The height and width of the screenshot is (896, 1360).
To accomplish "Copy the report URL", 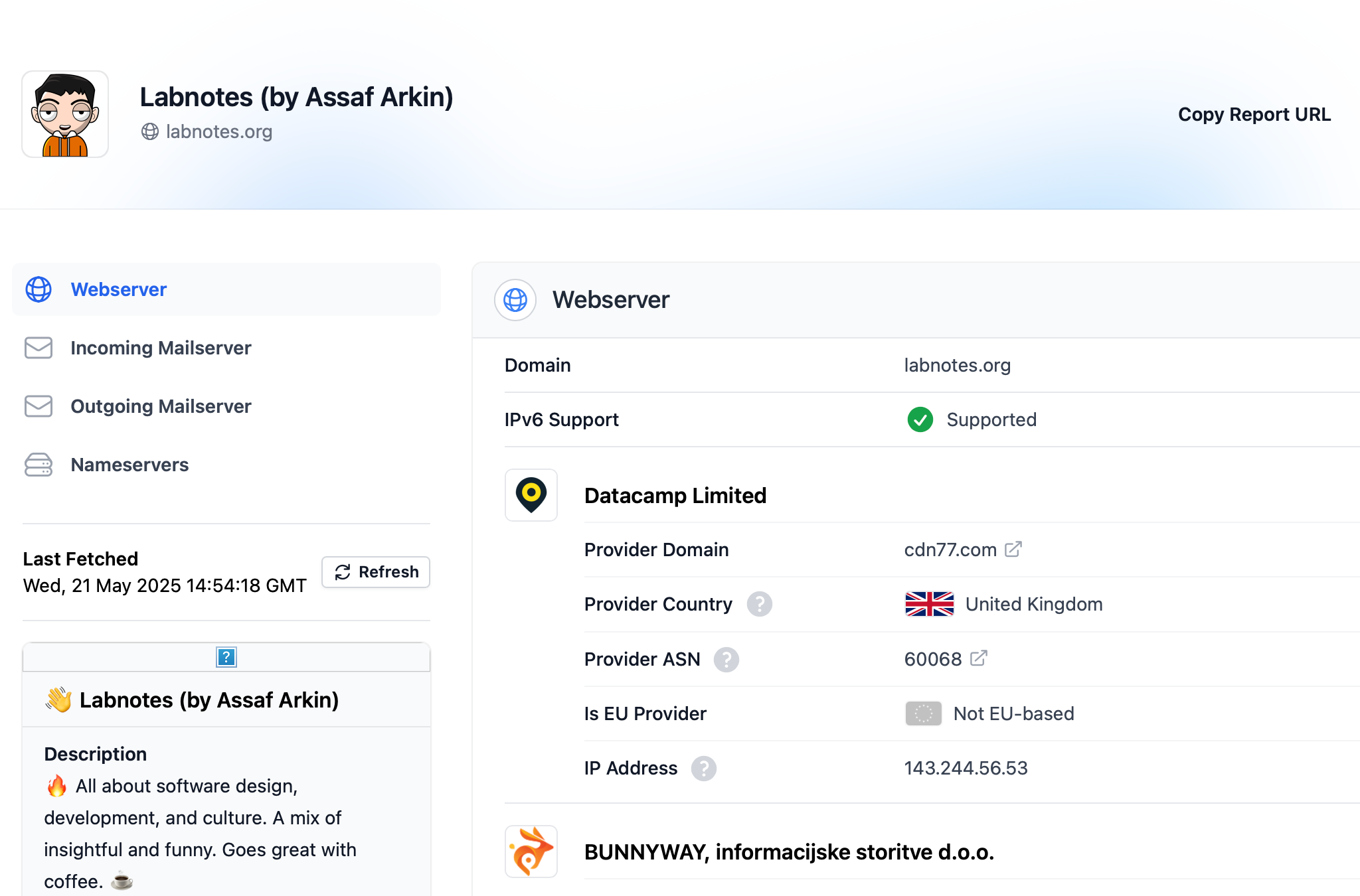I will (1254, 114).
